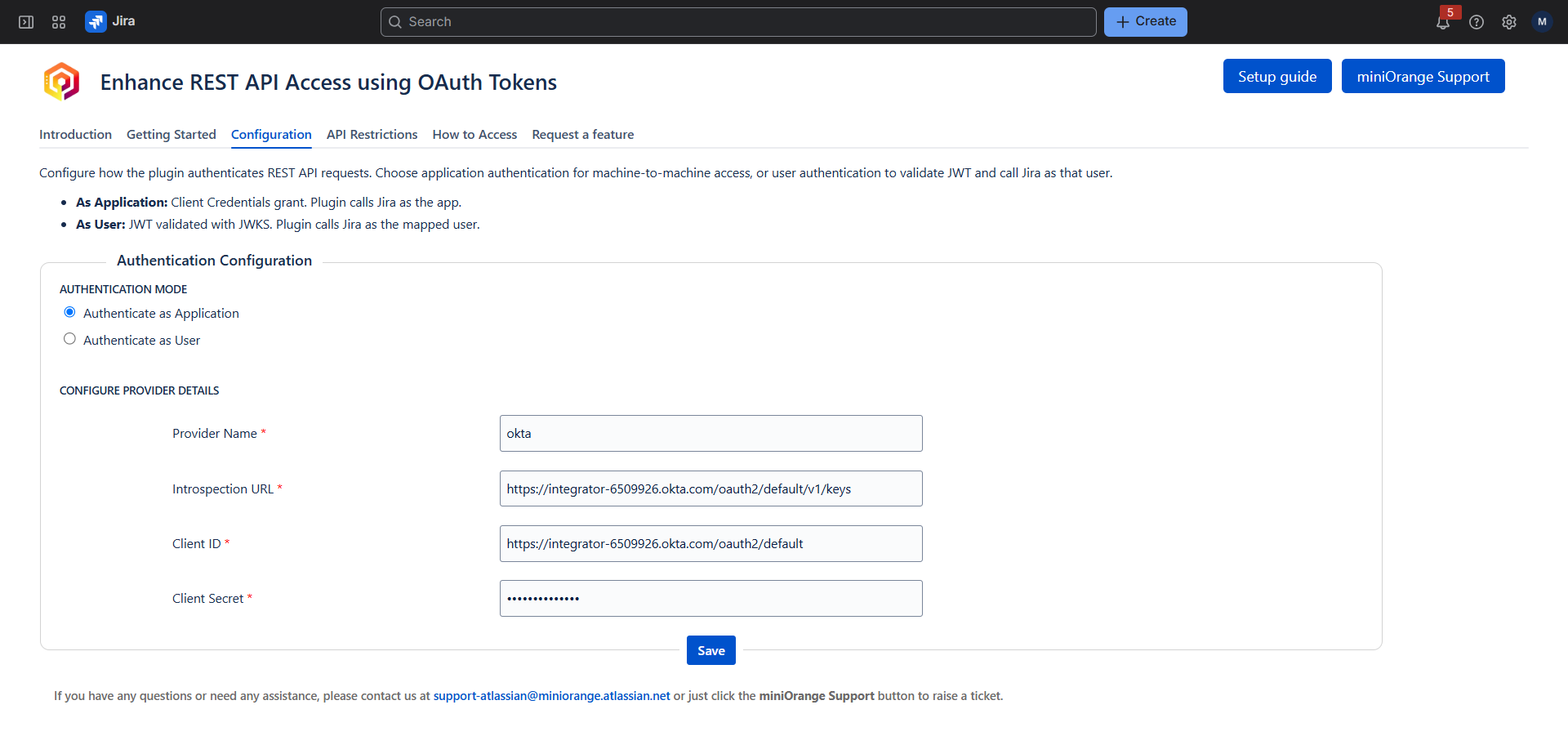
Task: Click the AUTHENTICATION MODE label
Action: click(123, 289)
